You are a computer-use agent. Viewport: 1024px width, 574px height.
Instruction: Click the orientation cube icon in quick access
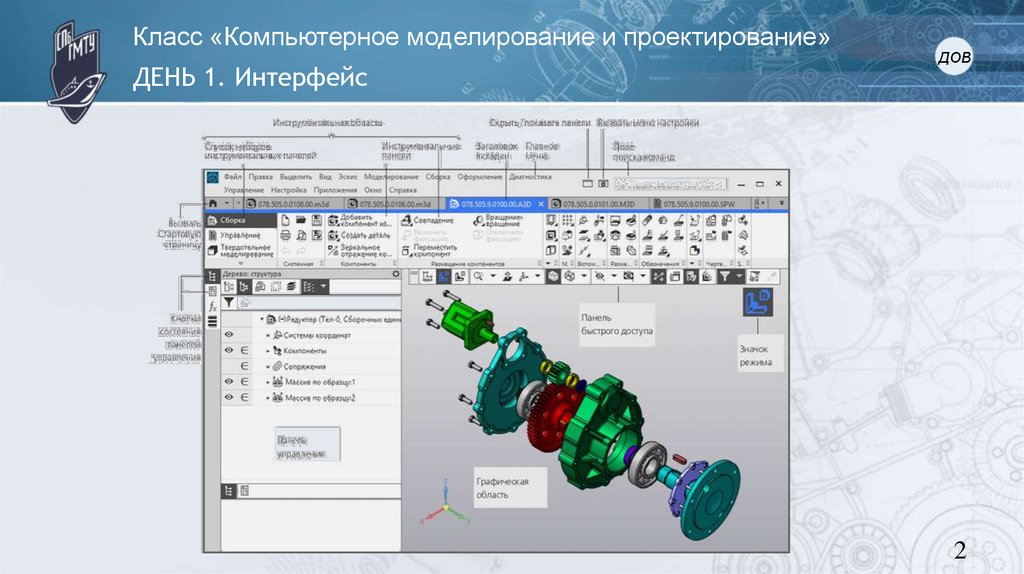click(553, 277)
